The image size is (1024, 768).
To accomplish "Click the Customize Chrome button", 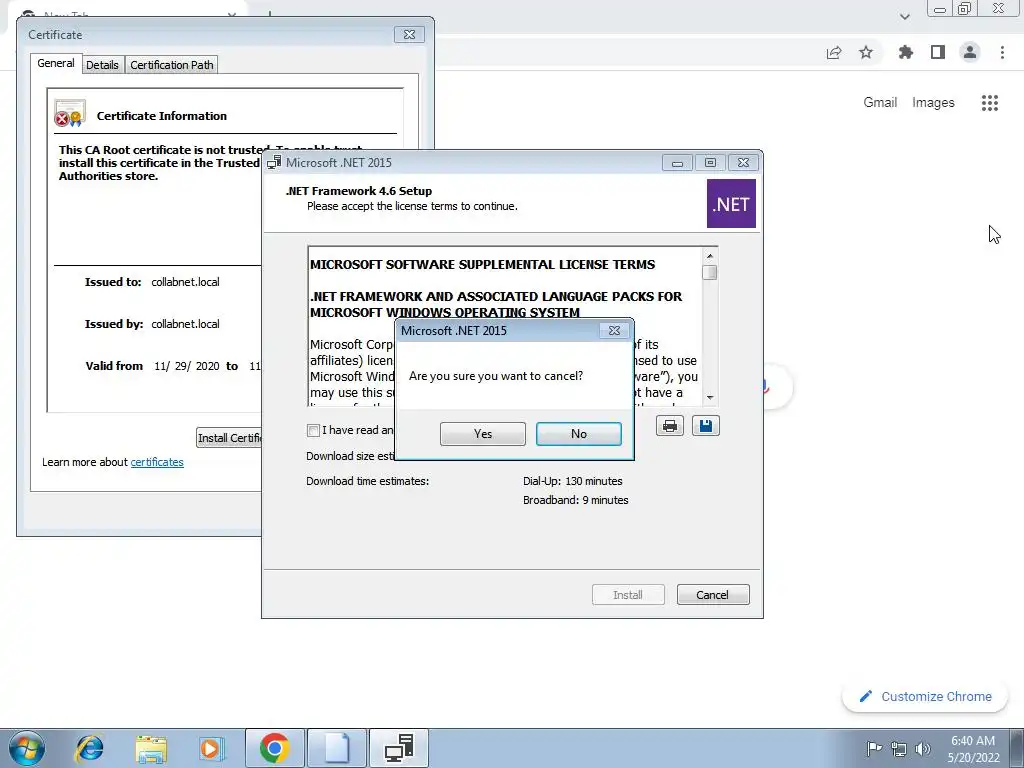I will click(x=925, y=696).
